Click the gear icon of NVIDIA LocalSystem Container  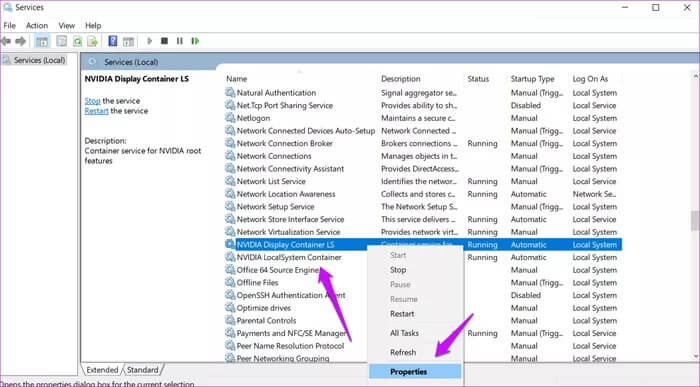click(x=230, y=257)
